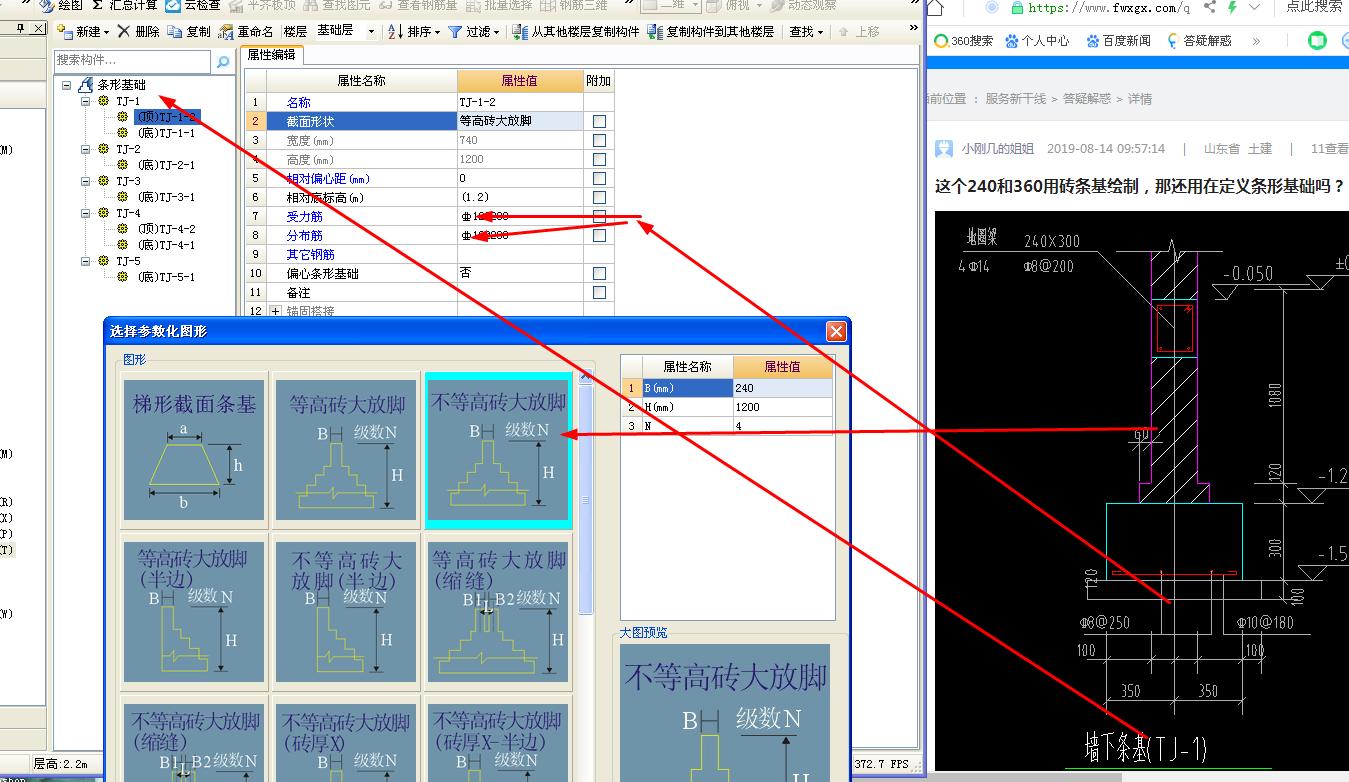Viewport: 1349px width, 782px height.
Task: Open 百度新闻 bookmark in browser
Action: [x=1118, y=41]
